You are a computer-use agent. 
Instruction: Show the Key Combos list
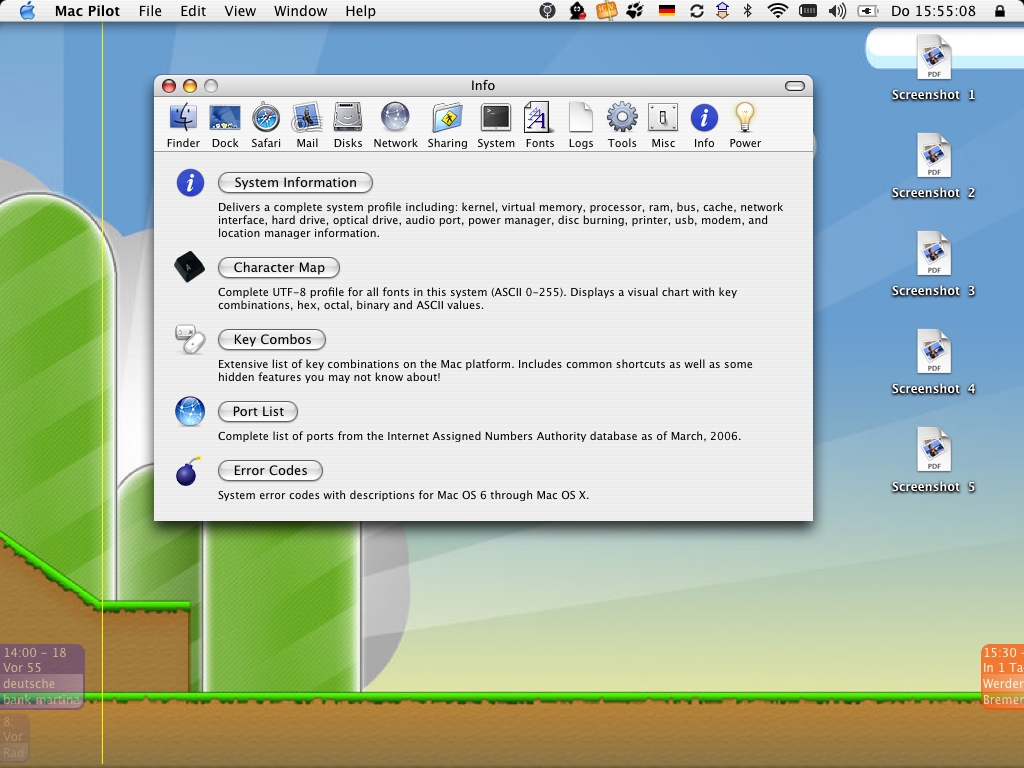tap(272, 340)
